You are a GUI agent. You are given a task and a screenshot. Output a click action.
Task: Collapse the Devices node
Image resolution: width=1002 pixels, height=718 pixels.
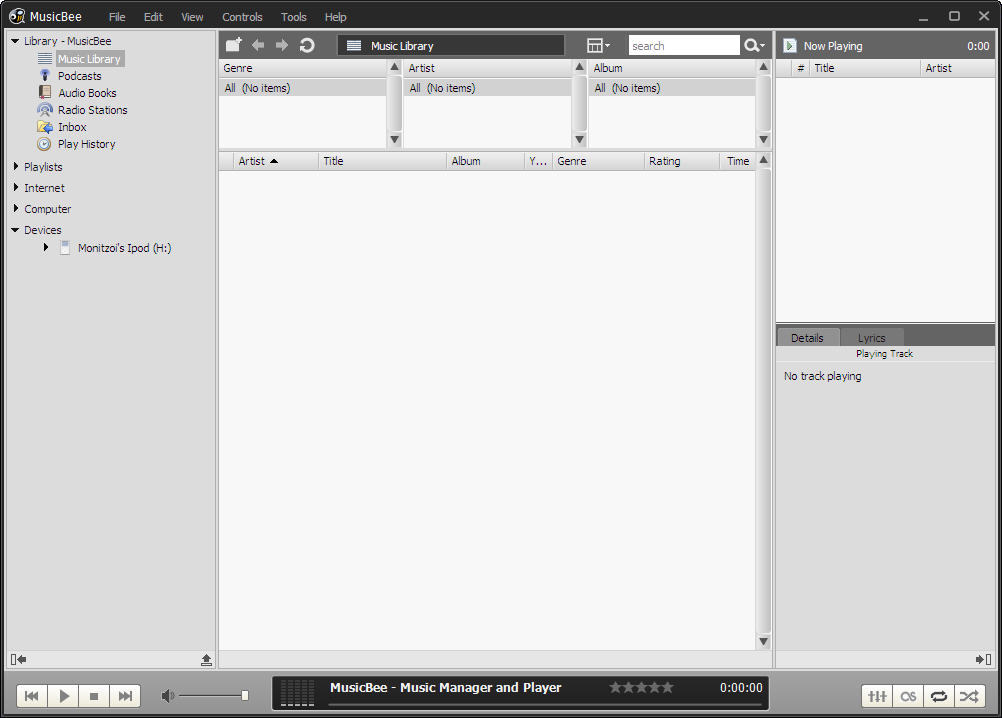point(15,230)
